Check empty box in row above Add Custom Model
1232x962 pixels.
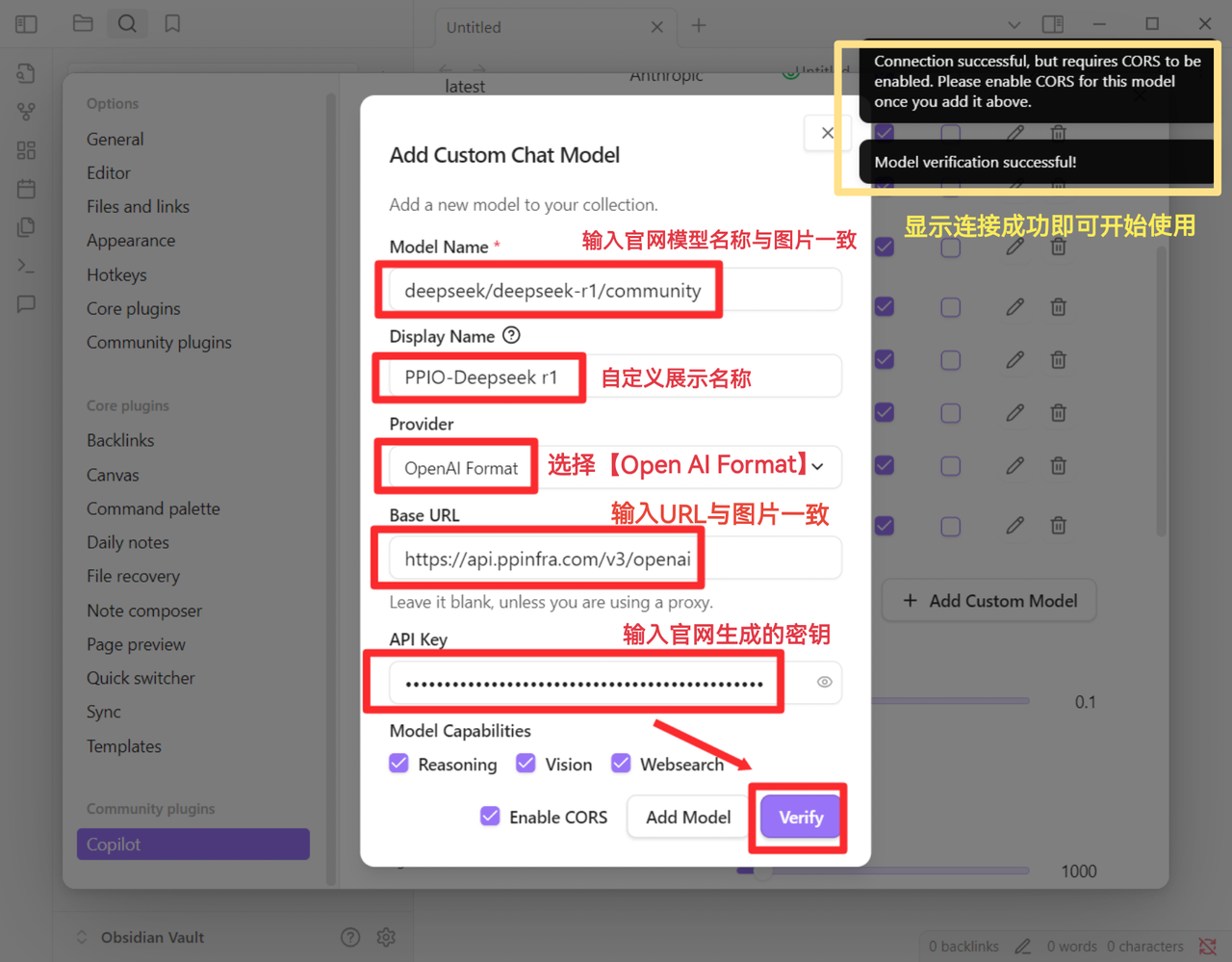(950, 526)
